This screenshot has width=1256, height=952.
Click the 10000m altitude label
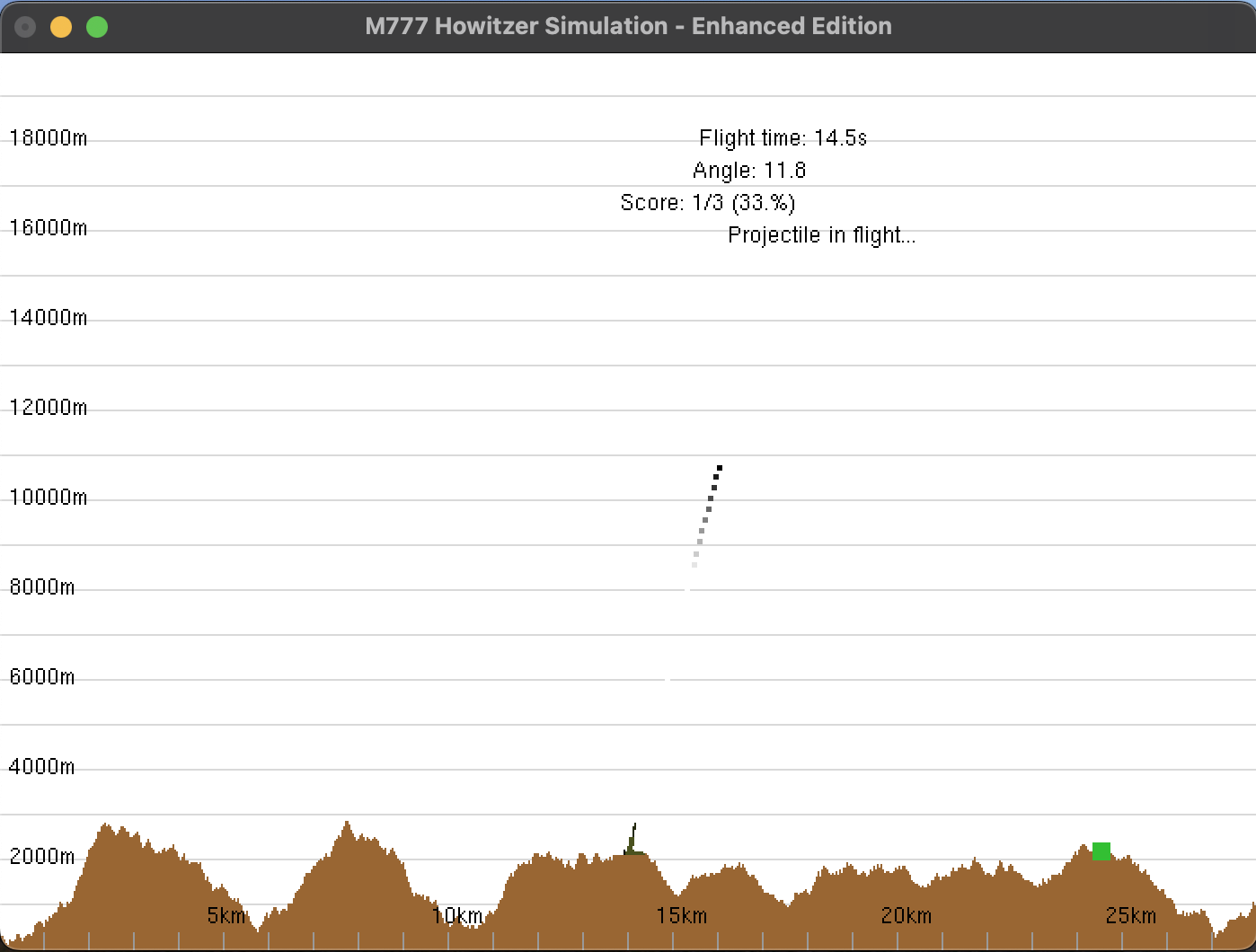49,498
